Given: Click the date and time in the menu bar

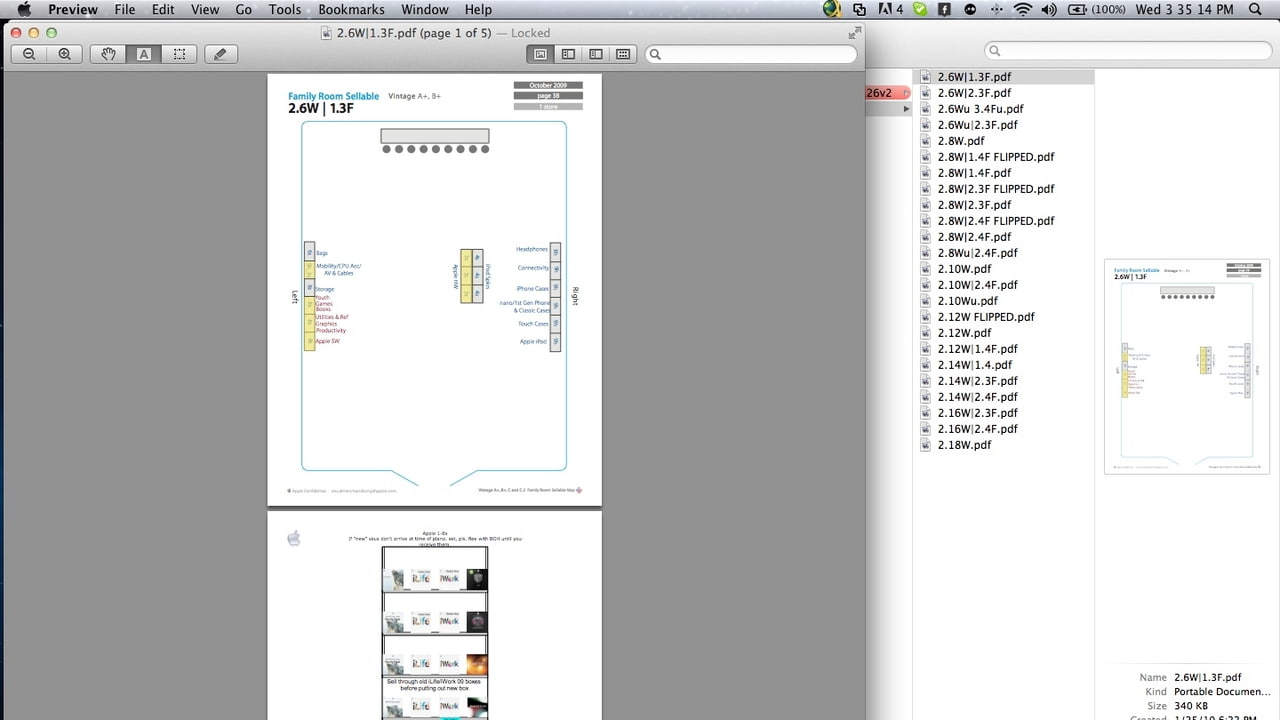Looking at the screenshot, I should [x=1184, y=9].
